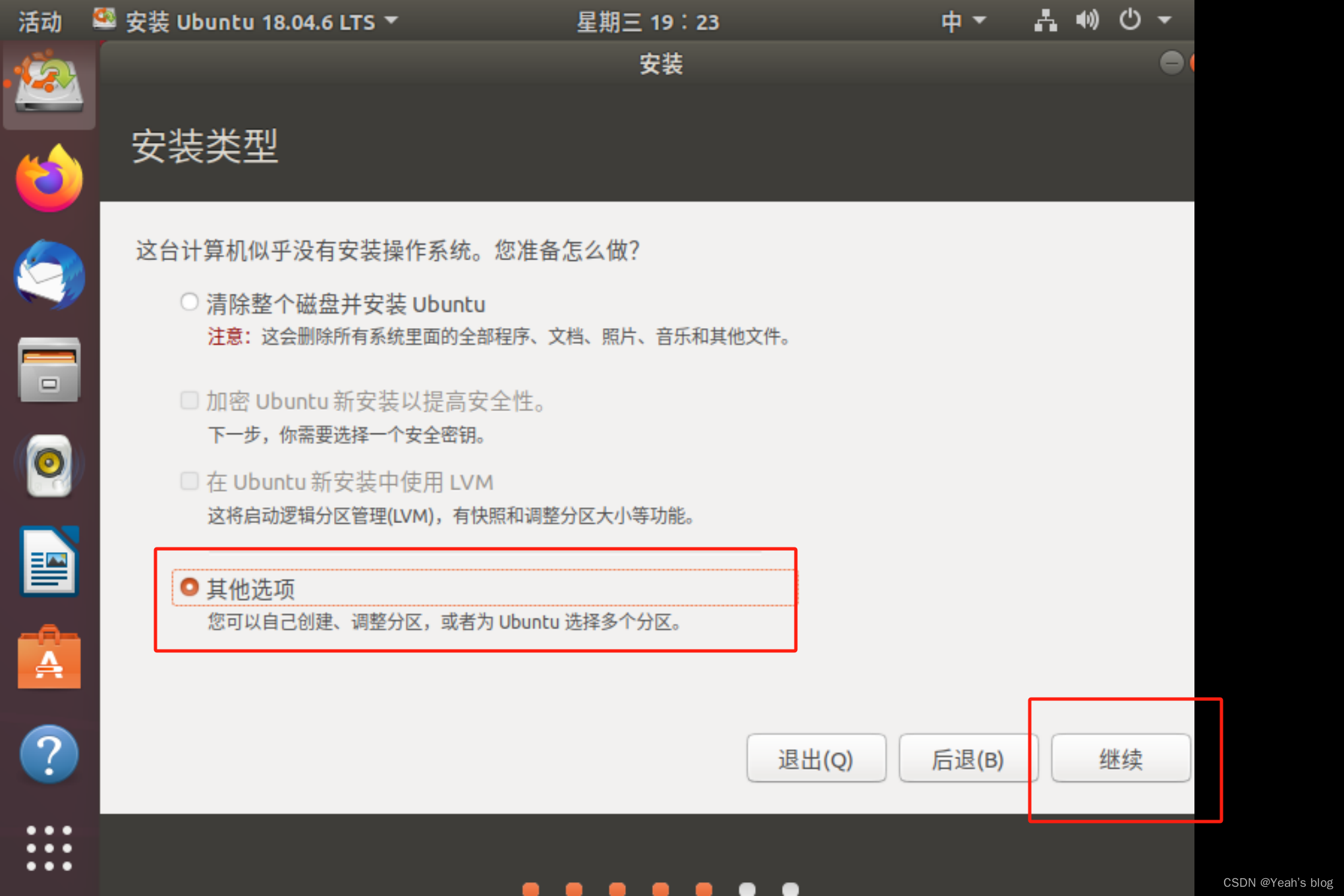Open the clock 星期三 19:23 calendar
Screen dimensions: 1344x896
coord(648,22)
